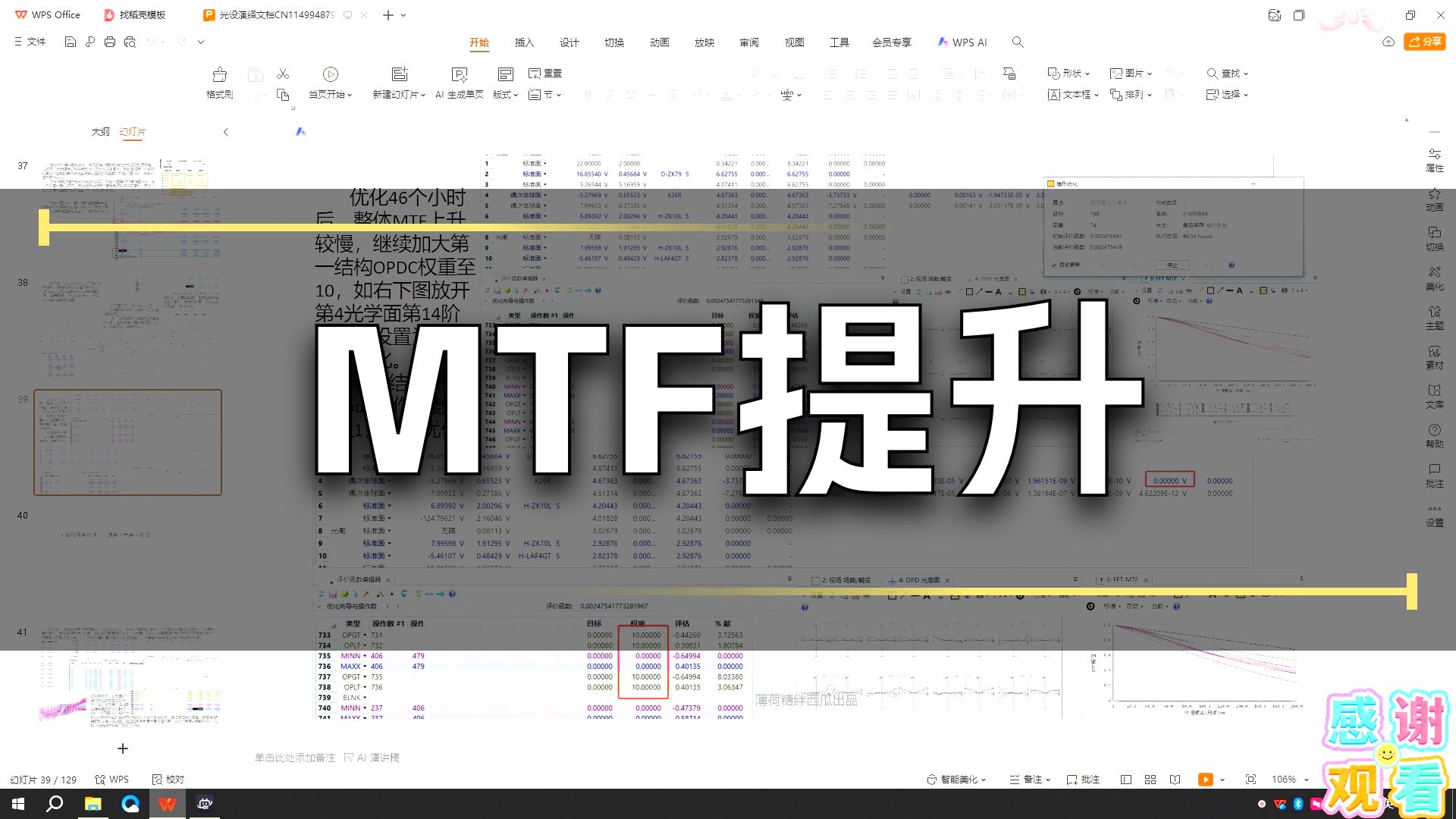Click the orange 分享 share button
This screenshot has height=819, width=1456.
pyautogui.click(x=1424, y=42)
